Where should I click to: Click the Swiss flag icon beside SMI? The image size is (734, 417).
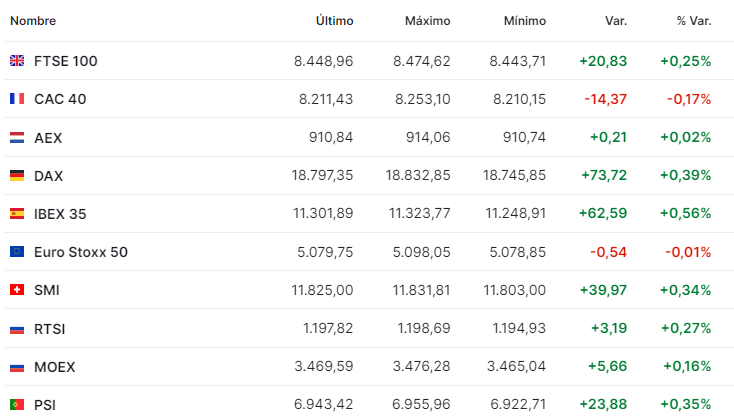point(17,290)
